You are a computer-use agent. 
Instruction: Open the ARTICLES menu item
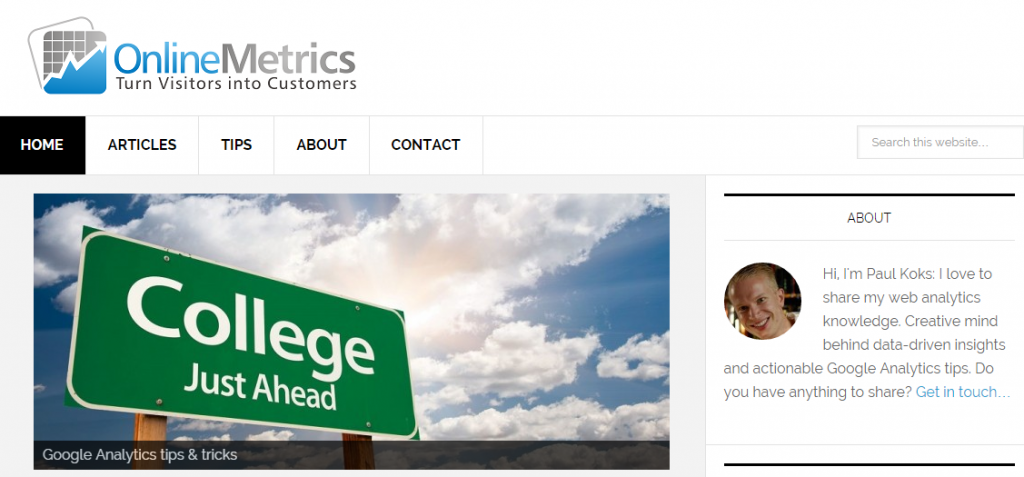[142, 145]
